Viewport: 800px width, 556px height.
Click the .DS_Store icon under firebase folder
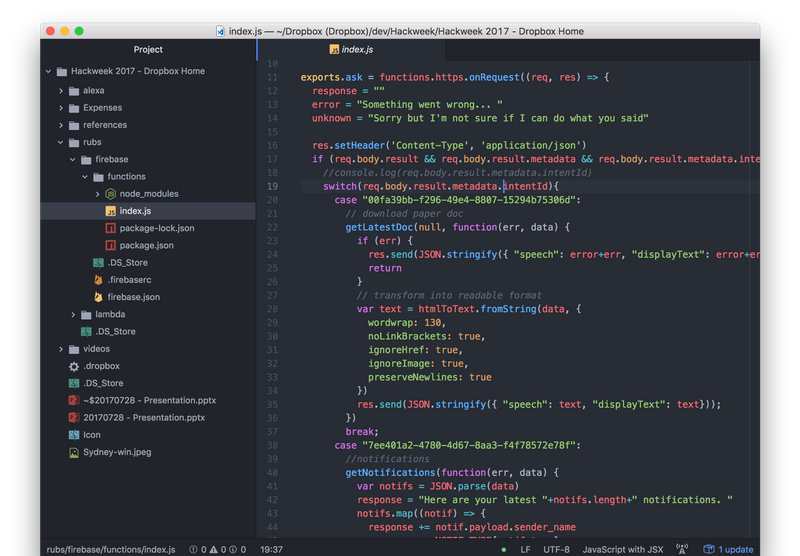[98, 263]
